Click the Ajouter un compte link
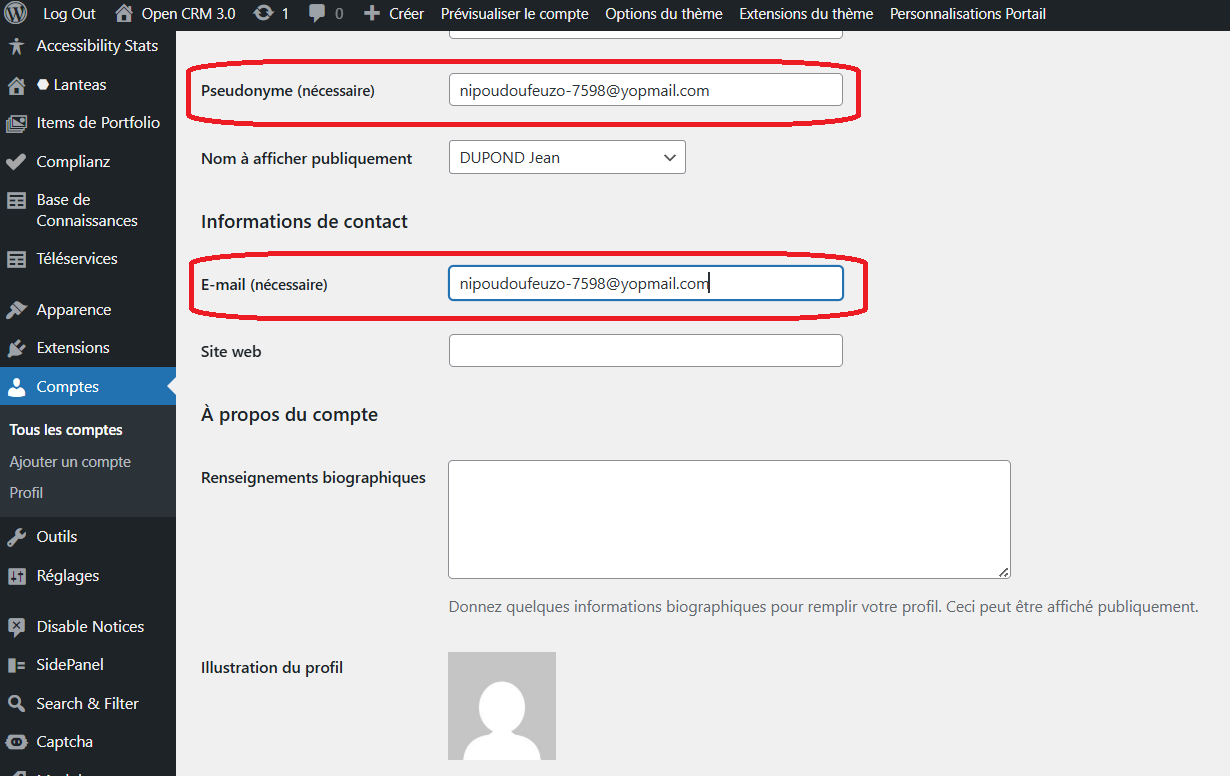This screenshot has height=776, width=1230. (70, 462)
